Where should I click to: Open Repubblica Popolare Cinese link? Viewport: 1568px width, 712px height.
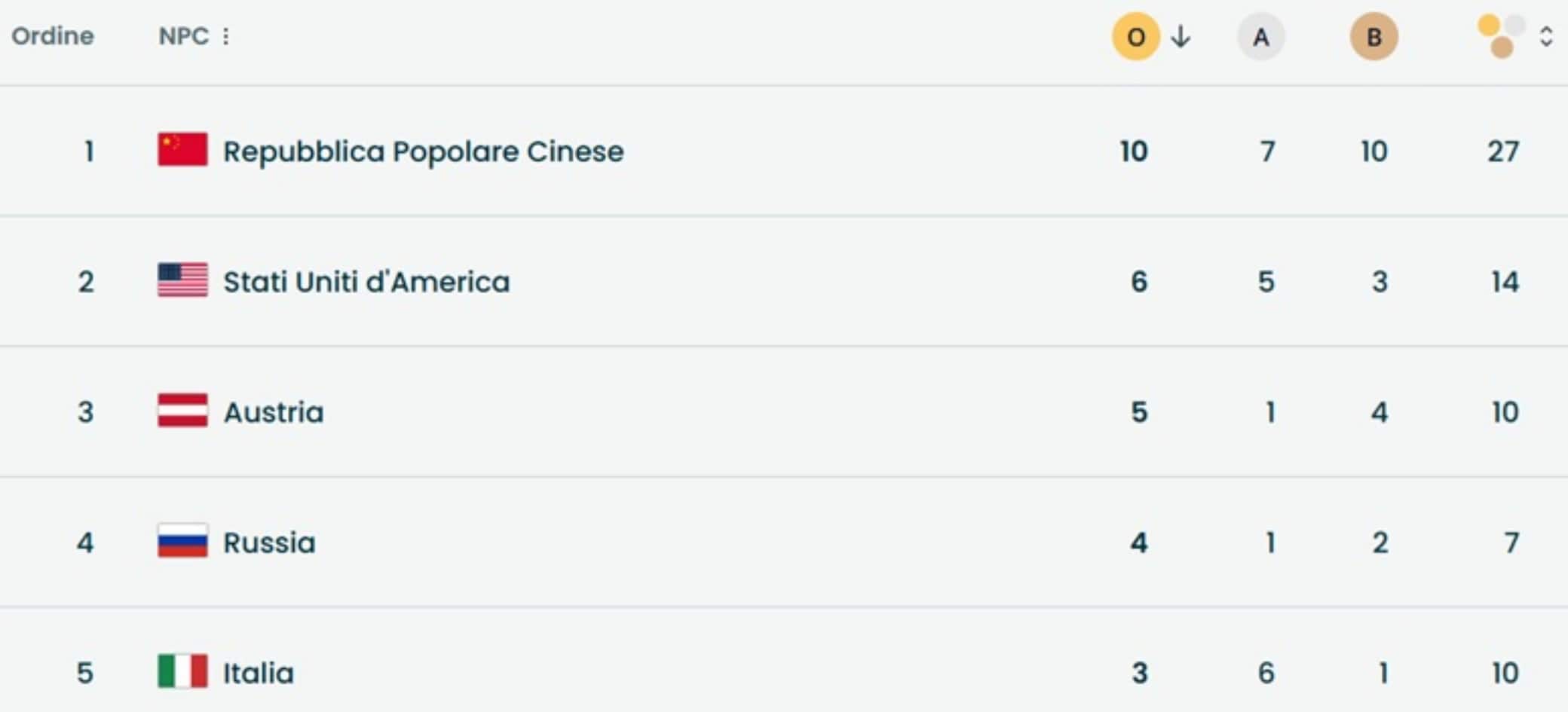coord(423,151)
